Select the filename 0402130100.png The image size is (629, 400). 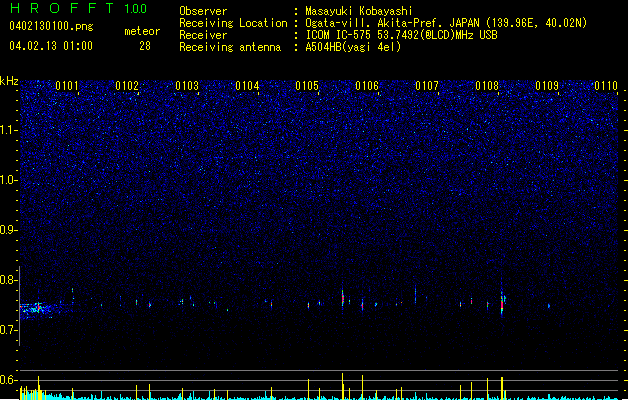(x=51, y=26)
